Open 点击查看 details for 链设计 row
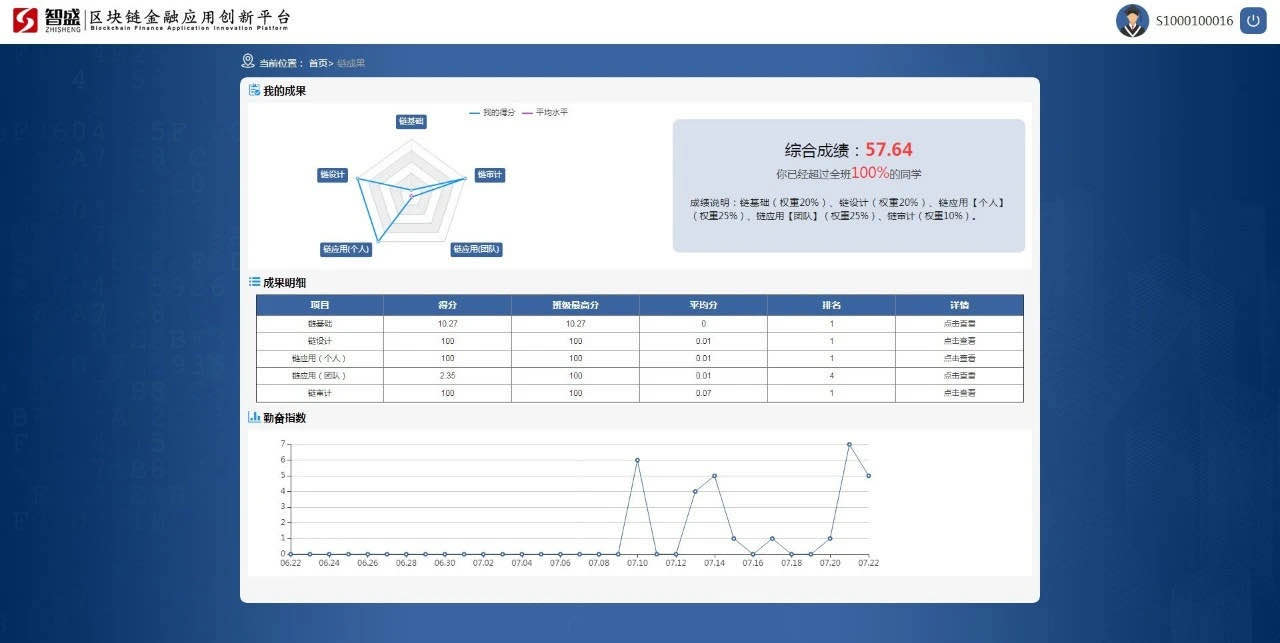 [959, 341]
